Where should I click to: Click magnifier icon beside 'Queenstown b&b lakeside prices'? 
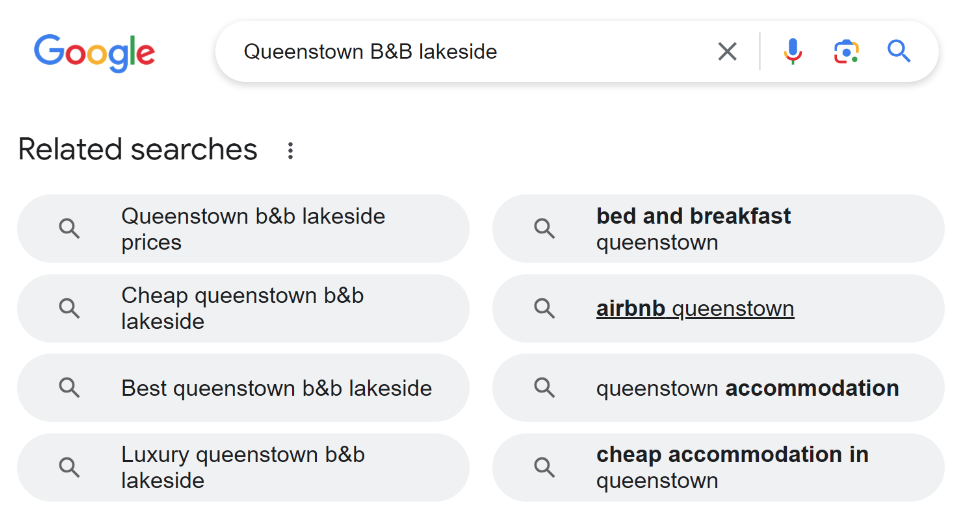point(69,229)
